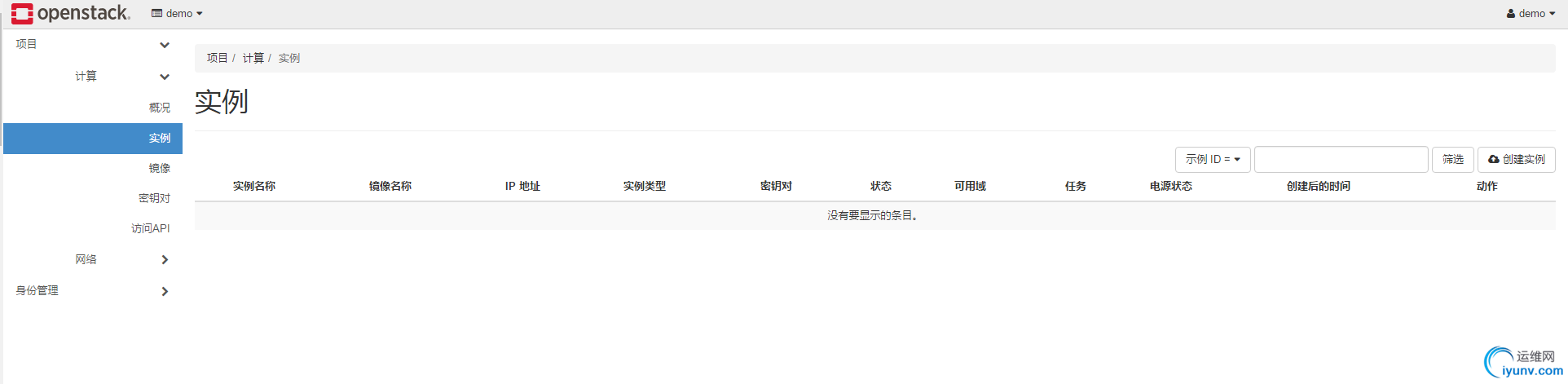Click 项目 breadcrumb link
The image size is (1568, 384).
[217, 58]
